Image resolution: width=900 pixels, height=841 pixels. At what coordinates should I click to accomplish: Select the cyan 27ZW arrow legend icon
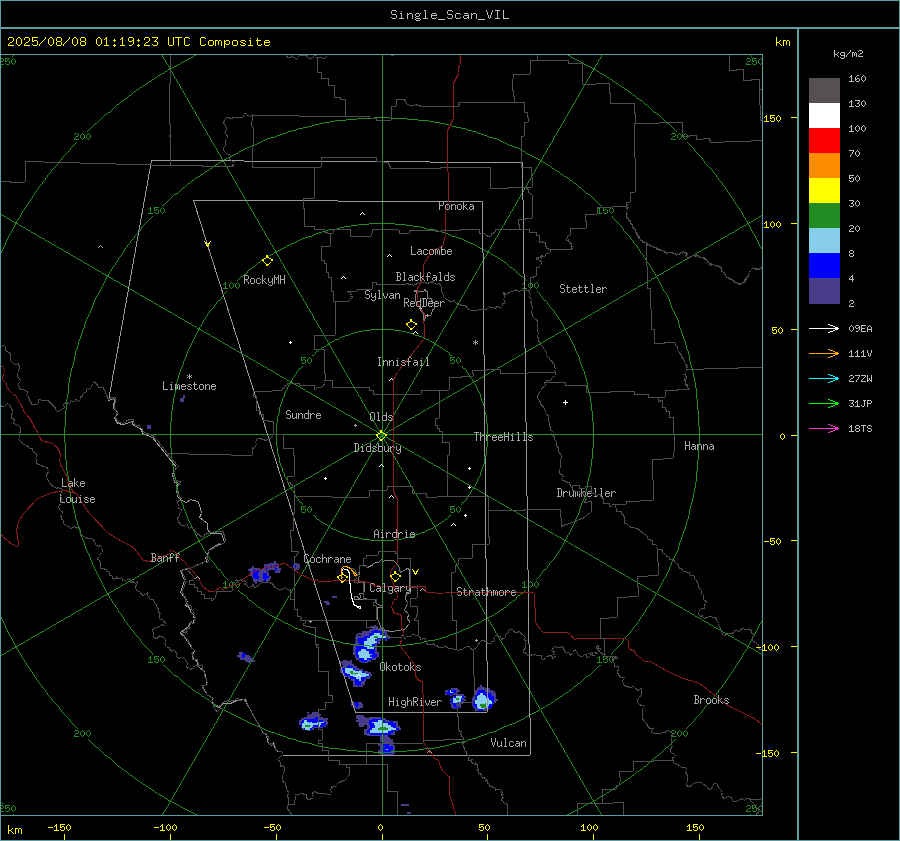(x=824, y=378)
